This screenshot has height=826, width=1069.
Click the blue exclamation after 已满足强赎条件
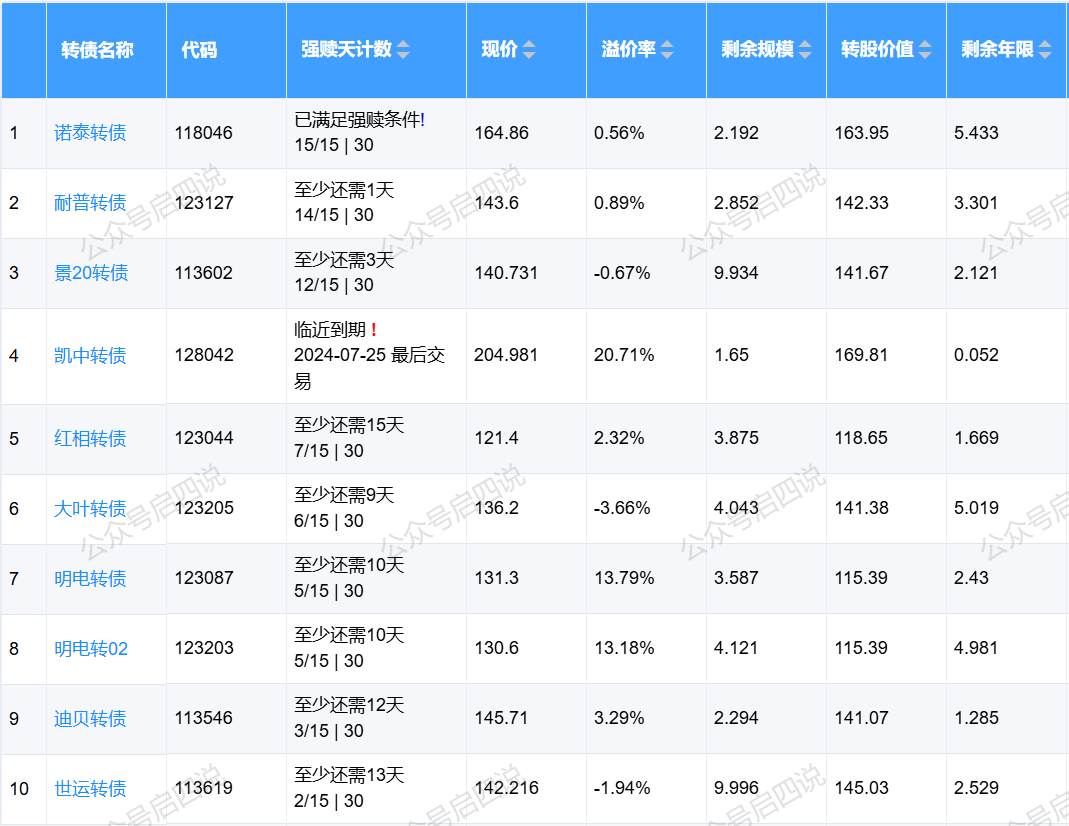click(423, 120)
